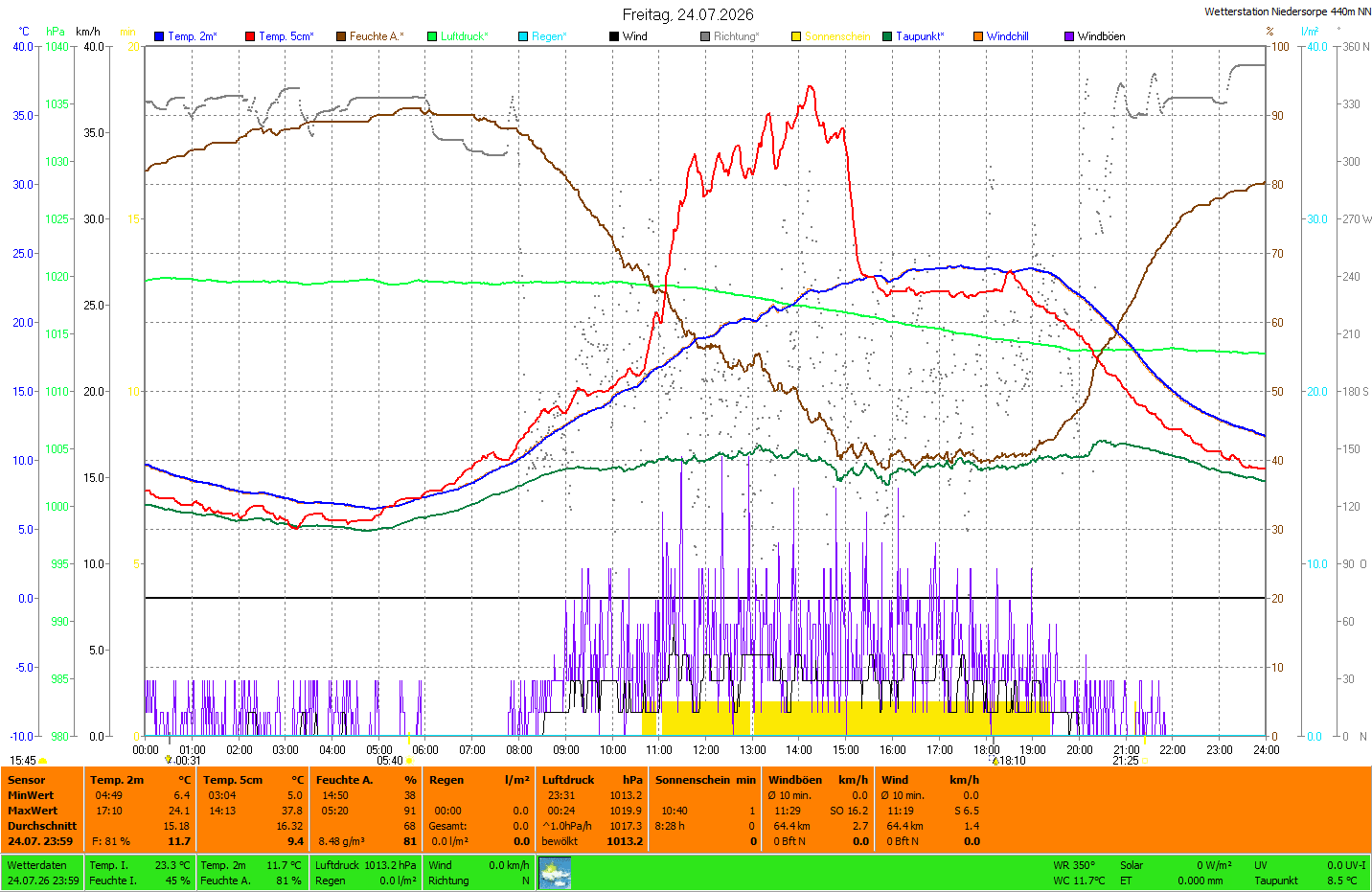Click the 'km/h' axis unit label at top

(87, 32)
